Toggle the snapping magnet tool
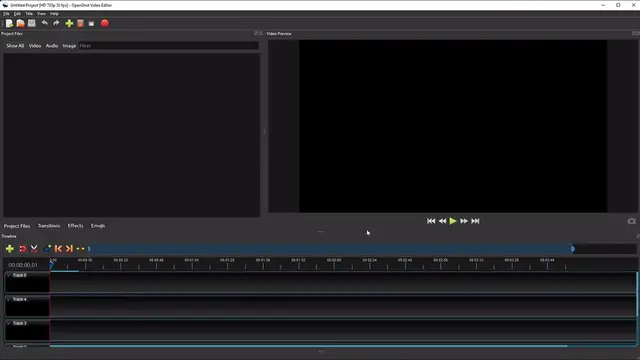Image resolution: width=640 pixels, height=360 pixels. (22, 249)
